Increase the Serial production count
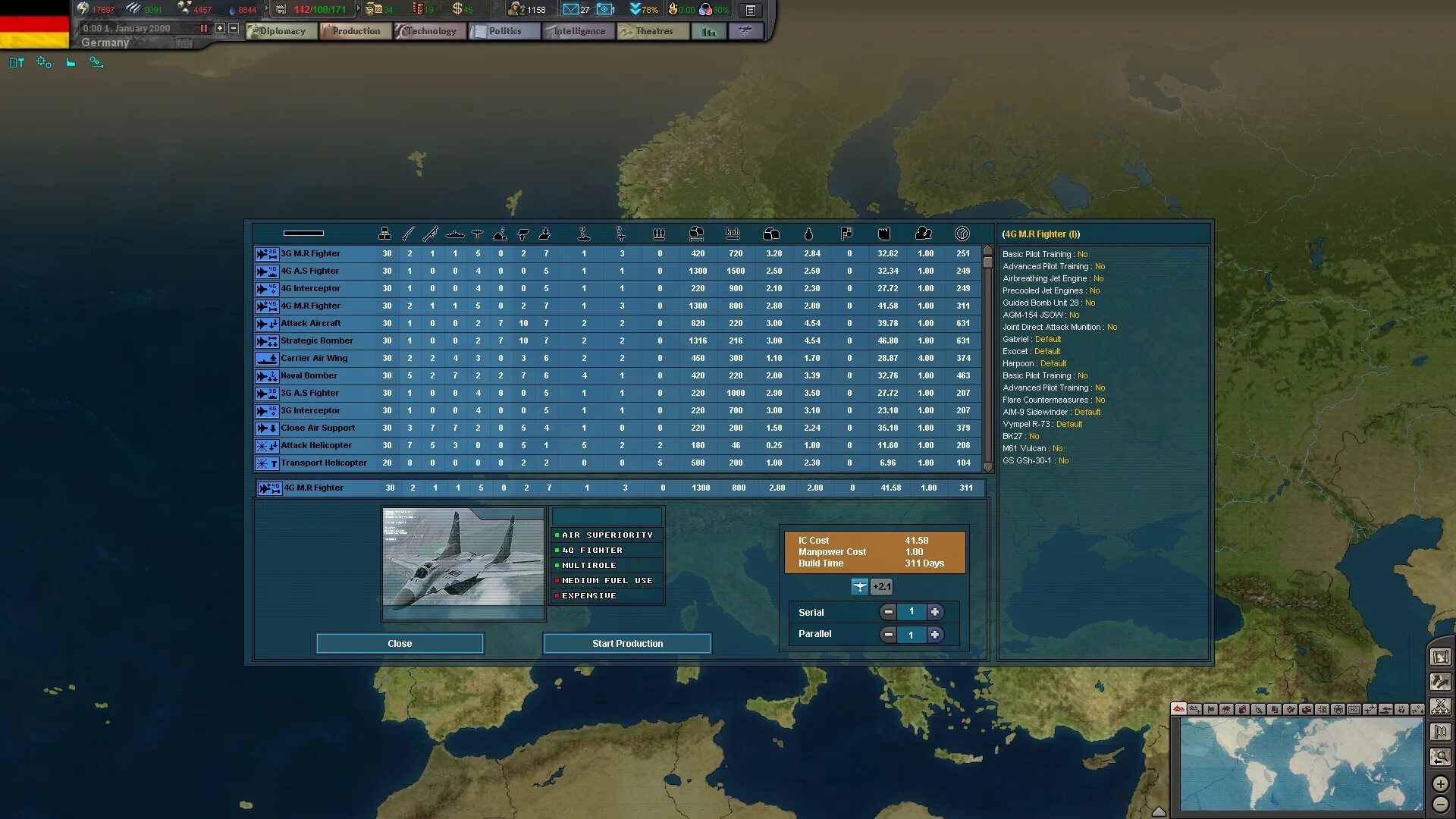This screenshot has height=819, width=1456. click(935, 612)
